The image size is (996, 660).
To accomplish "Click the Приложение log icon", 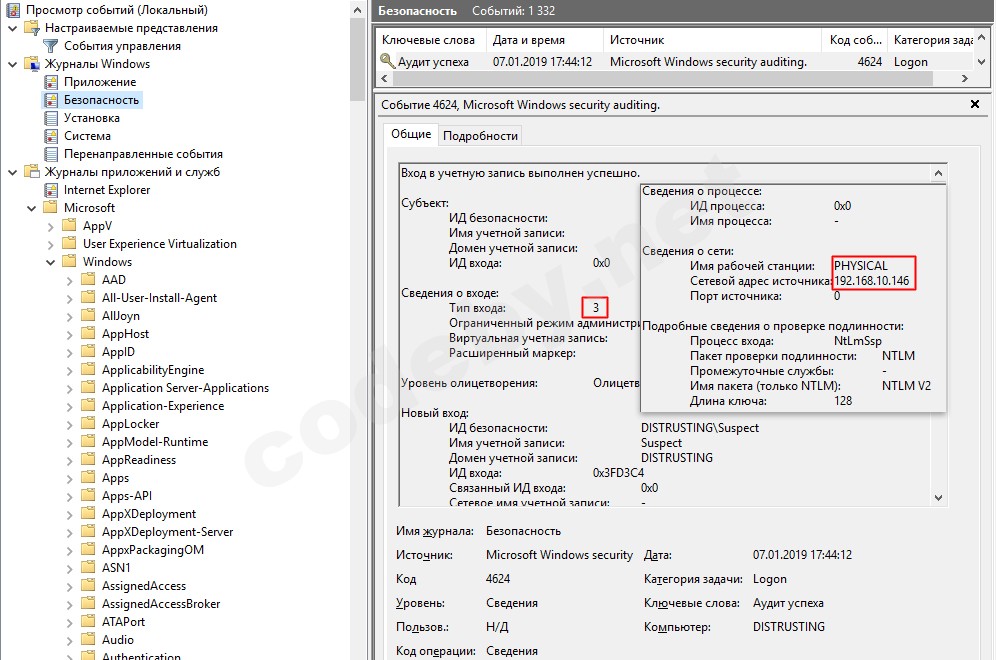I will (51, 82).
